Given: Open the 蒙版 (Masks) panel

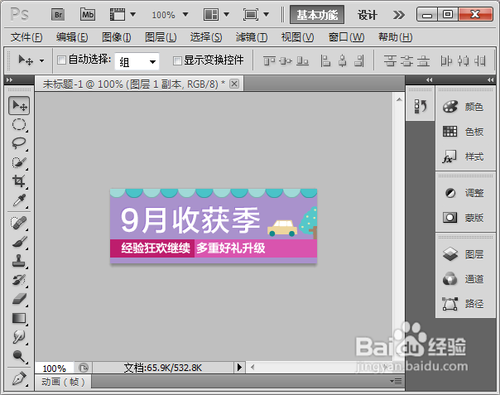Looking at the screenshot, I should (x=464, y=218).
